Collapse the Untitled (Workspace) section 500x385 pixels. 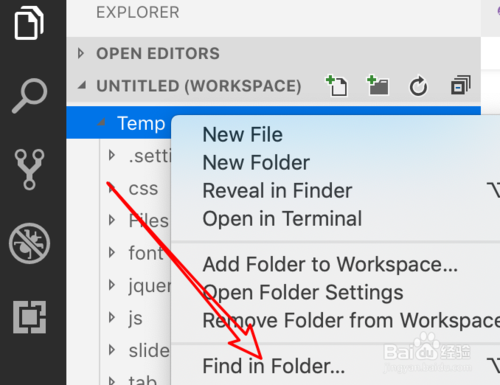pos(82,86)
